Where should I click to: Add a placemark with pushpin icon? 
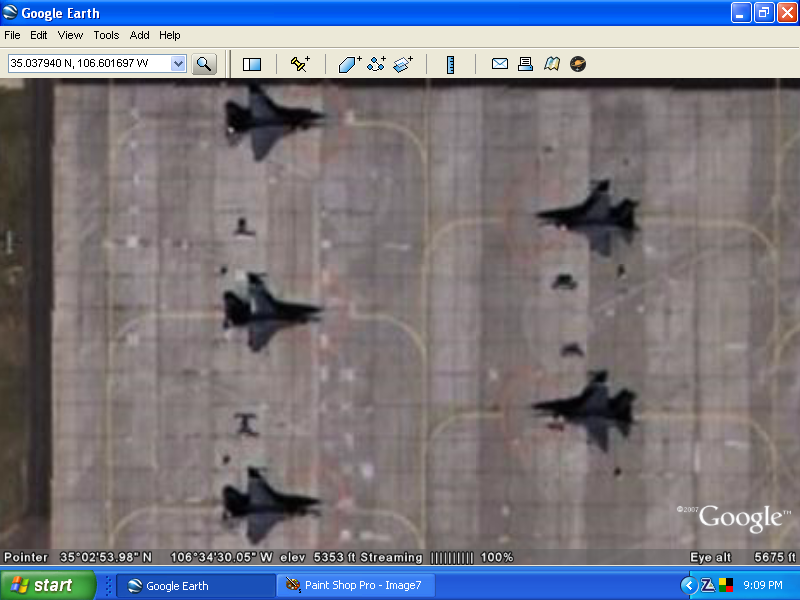(x=300, y=64)
